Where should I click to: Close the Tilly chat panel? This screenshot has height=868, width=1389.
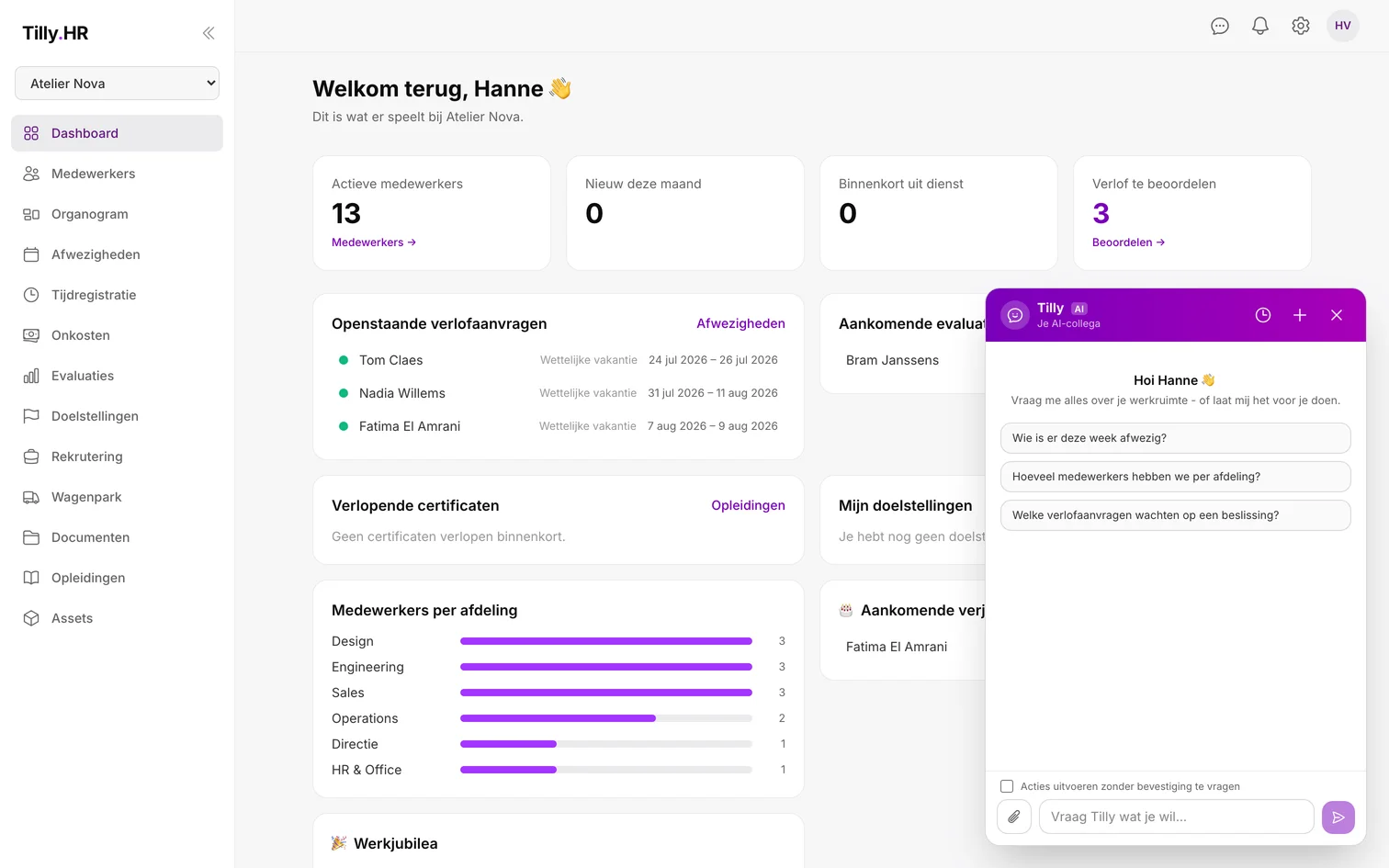pyautogui.click(x=1337, y=315)
